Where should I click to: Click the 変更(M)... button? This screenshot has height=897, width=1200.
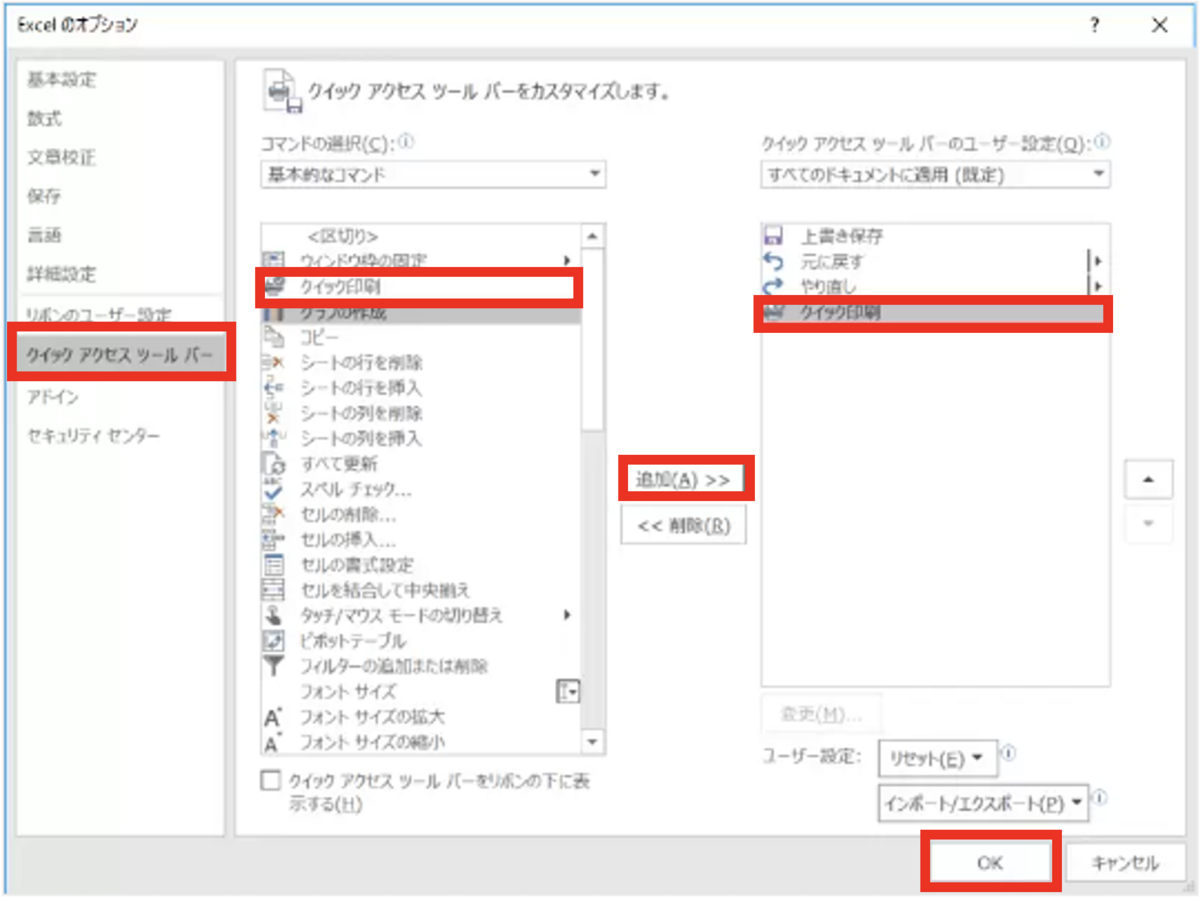pyautogui.click(x=821, y=714)
